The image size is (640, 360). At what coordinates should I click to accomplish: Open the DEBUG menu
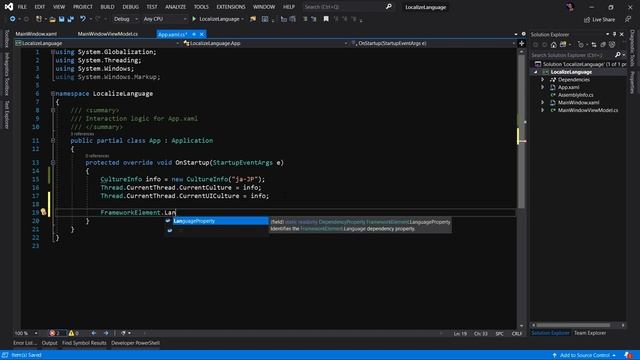tap(131, 7)
